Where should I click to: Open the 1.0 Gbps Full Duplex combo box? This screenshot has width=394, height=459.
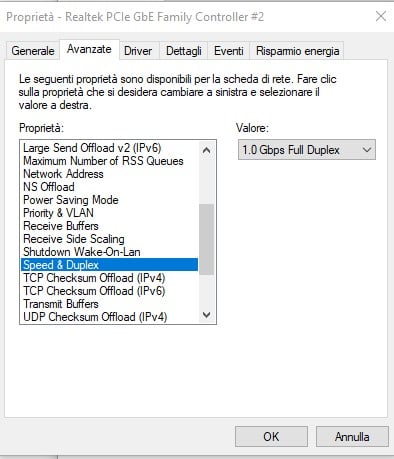(x=307, y=150)
